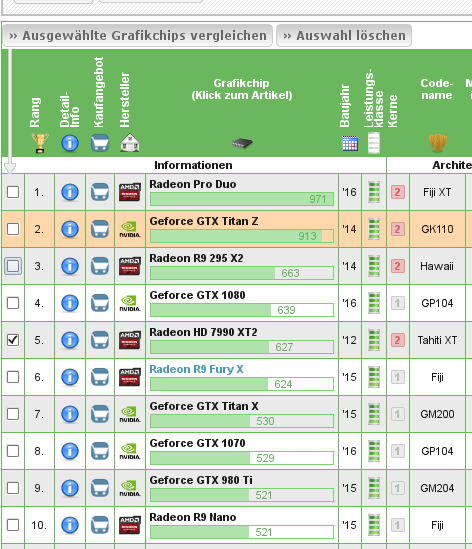The height and width of the screenshot is (549, 472).
Task: Click Geforce GTX 1070 score bar 529
Action: [242, 458]
